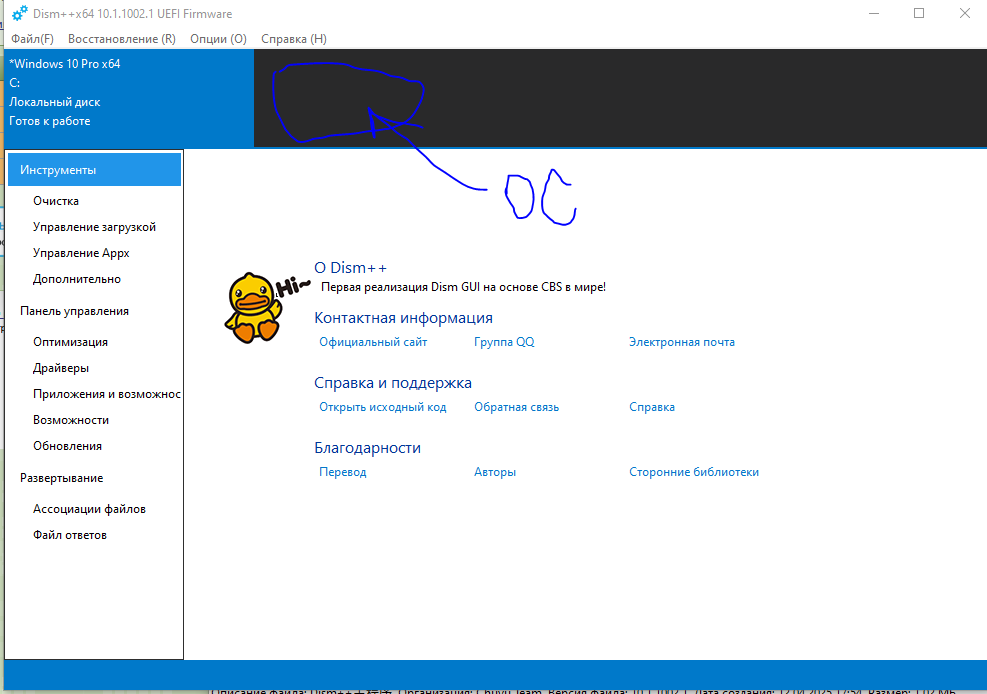Open the Справка (H) menu
Image resolution: width=987 pixels, height=694 pixels.
point(294,39)
